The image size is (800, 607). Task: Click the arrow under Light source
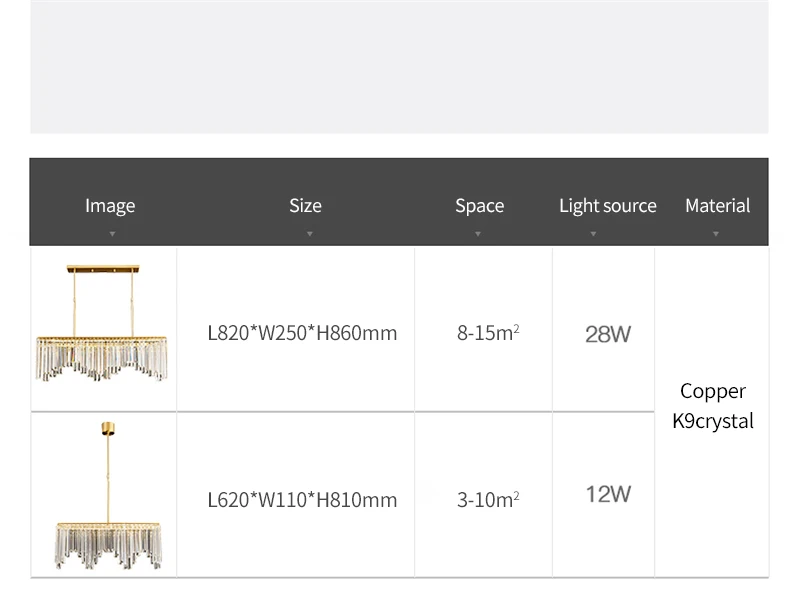593,234
